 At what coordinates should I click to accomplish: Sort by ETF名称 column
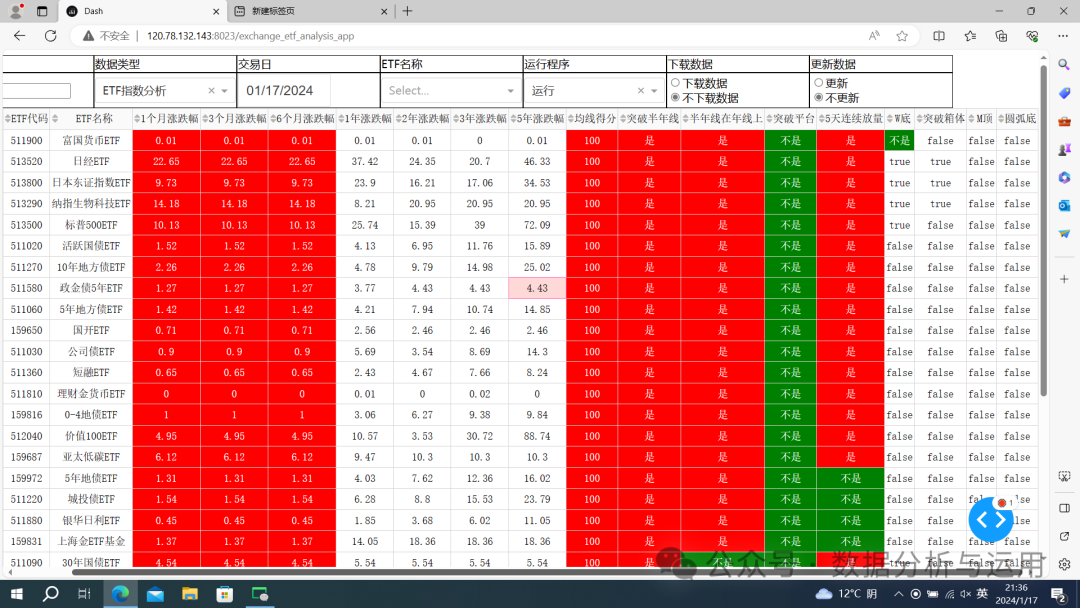(x=55, y=119)
